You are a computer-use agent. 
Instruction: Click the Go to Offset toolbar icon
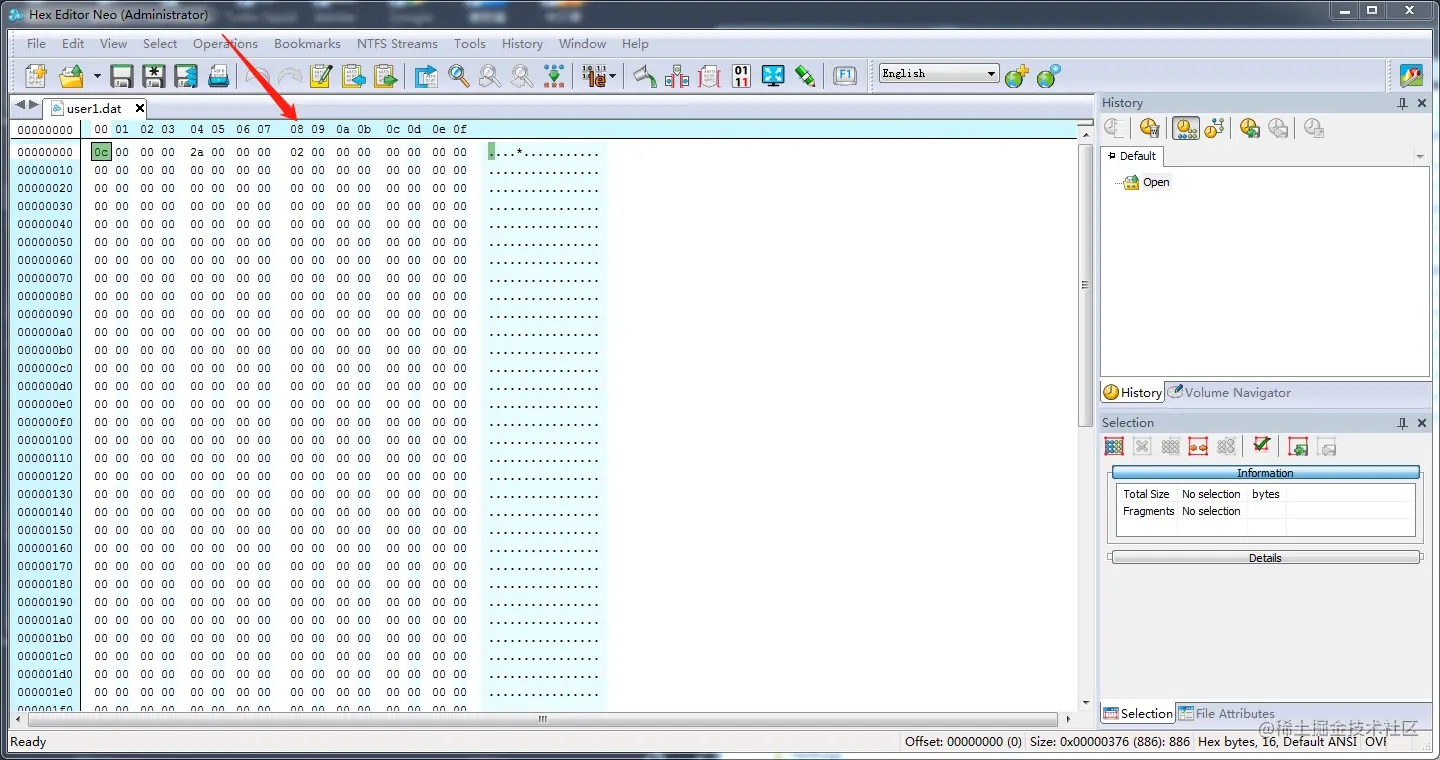[427, 76]
